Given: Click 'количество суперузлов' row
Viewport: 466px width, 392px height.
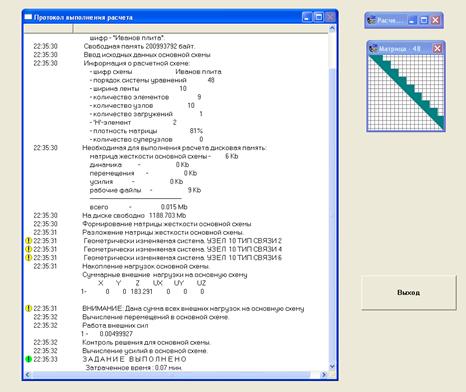Looking at the screenshot, I should (146, 139).
